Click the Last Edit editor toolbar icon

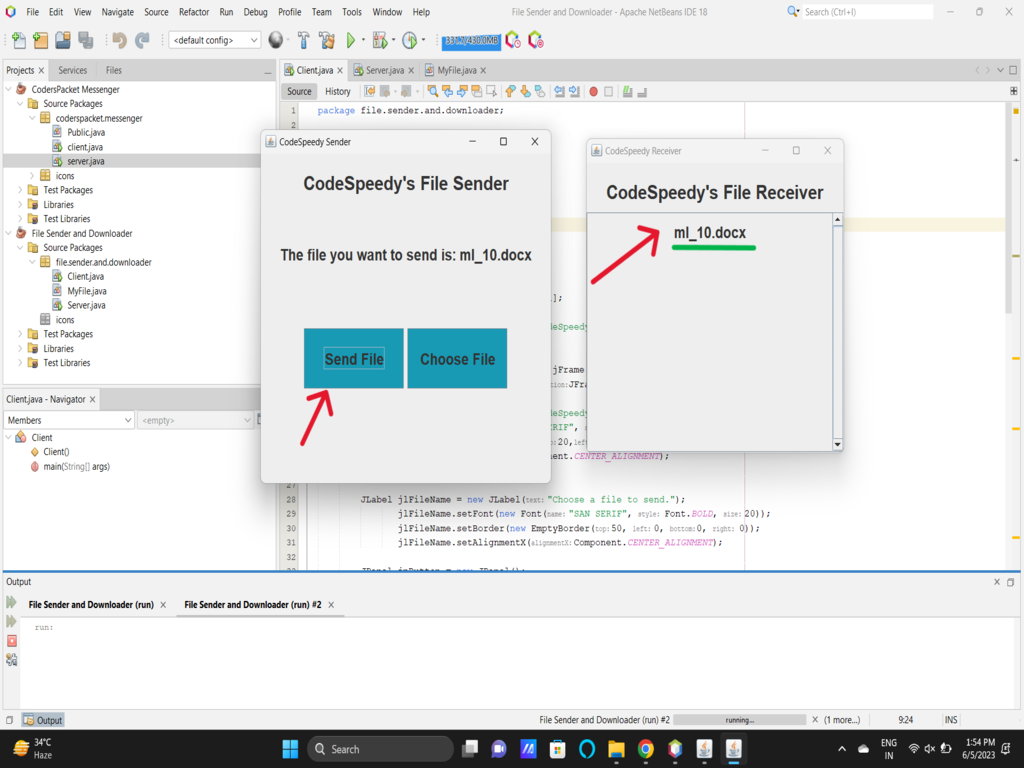click(x=370, y=91)
